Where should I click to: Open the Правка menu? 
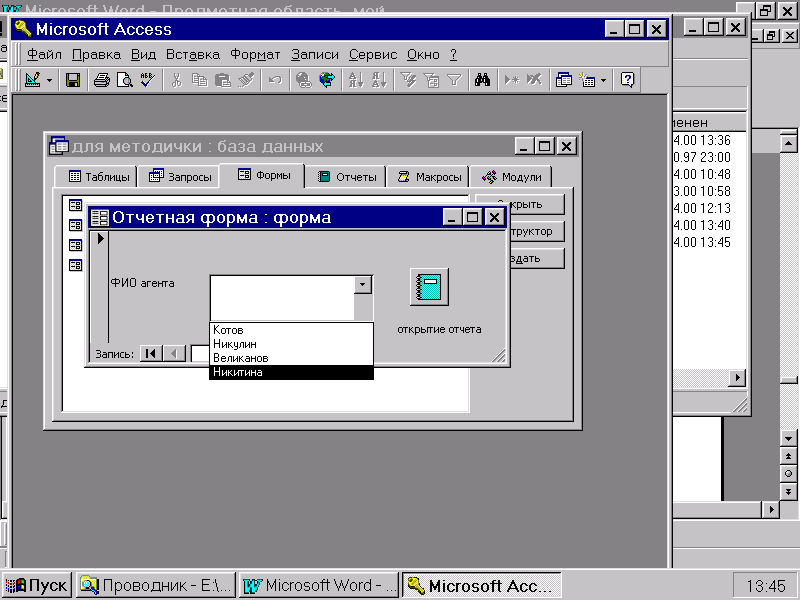[96, 55]
